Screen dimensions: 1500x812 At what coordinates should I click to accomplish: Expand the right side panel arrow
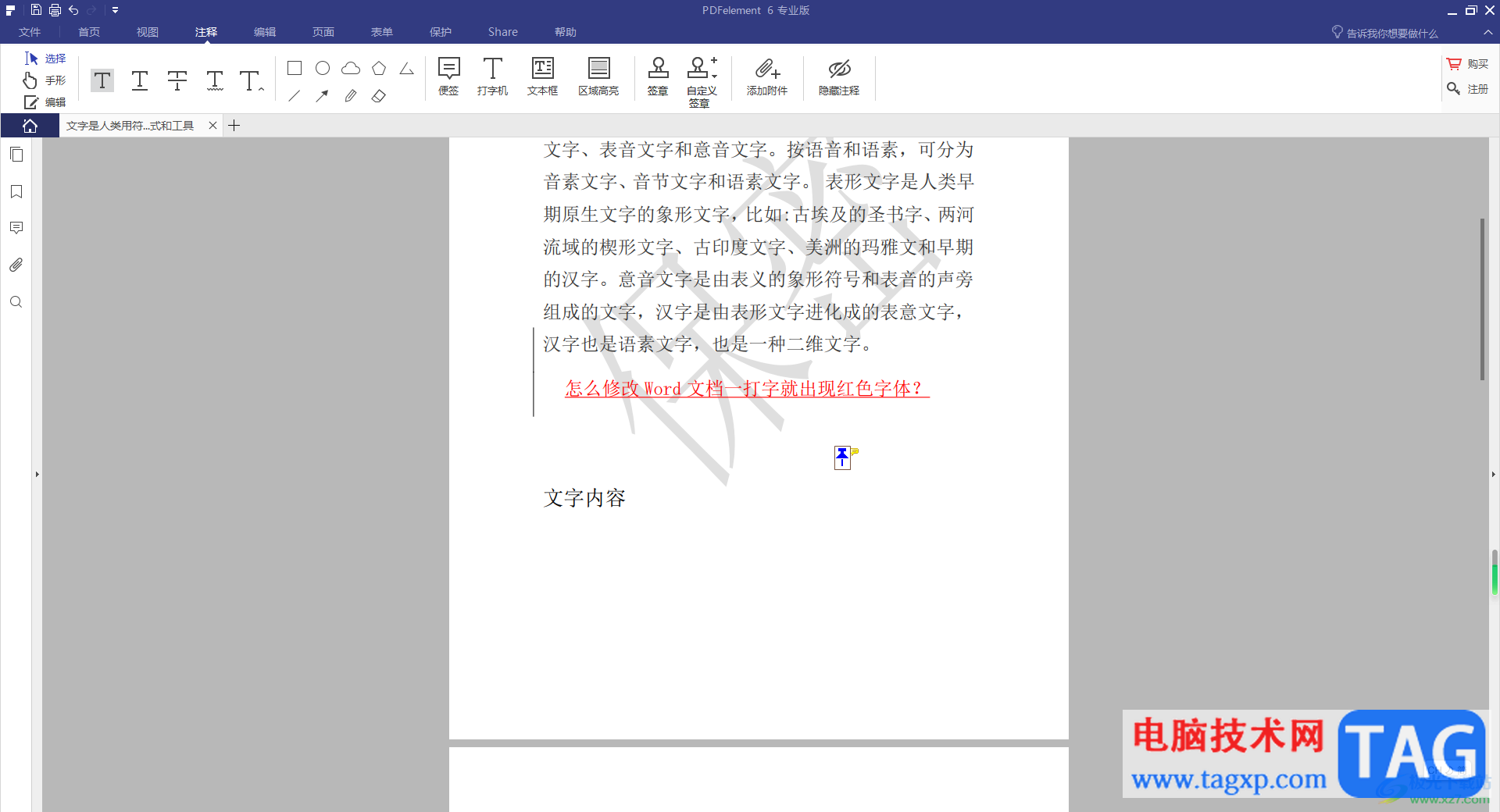tap(1494, 474)
